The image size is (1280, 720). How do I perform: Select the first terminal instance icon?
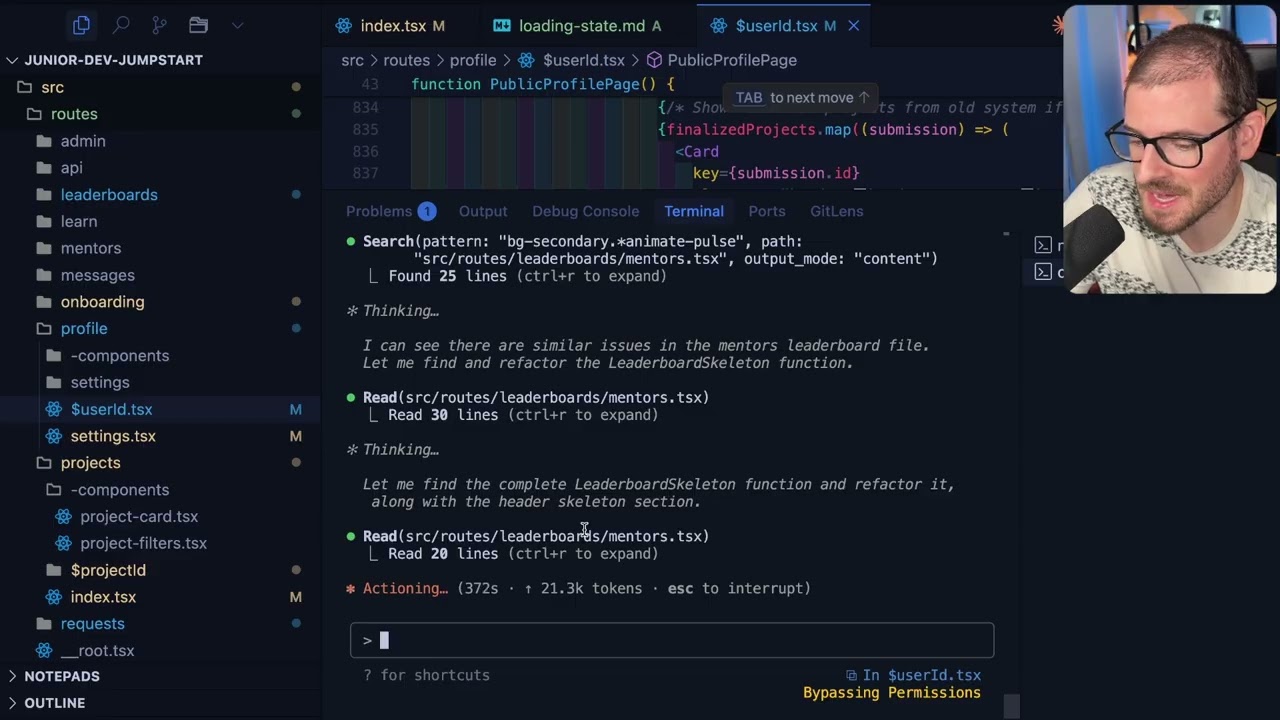(x=1043, y=245)
